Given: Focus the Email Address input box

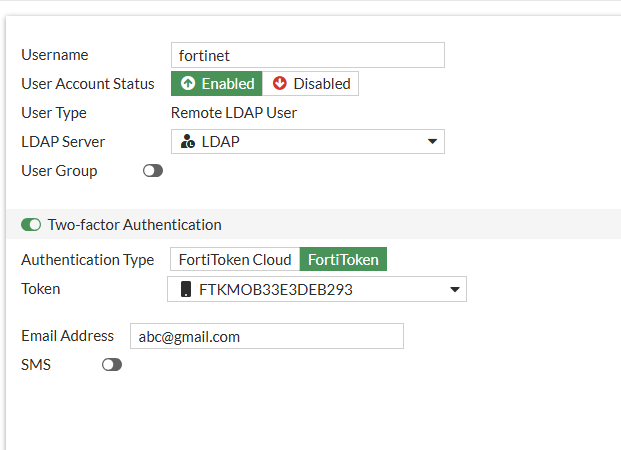Looking at the screenshot, I should [x=266, y=337].
